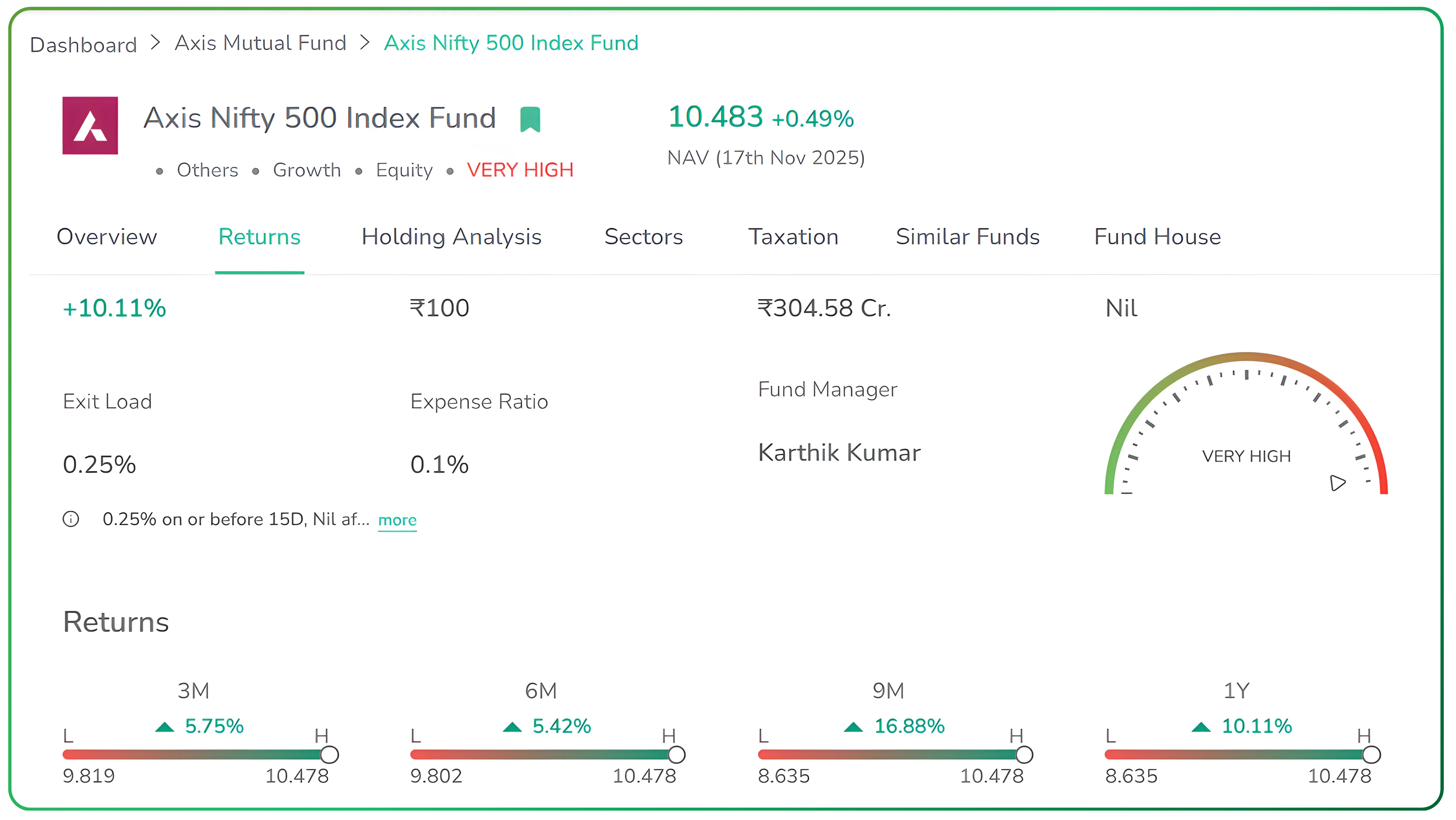Click the info icon near the exit load note
The width and height of the screenshot is (1456, 820).
(x=71, y=519)
